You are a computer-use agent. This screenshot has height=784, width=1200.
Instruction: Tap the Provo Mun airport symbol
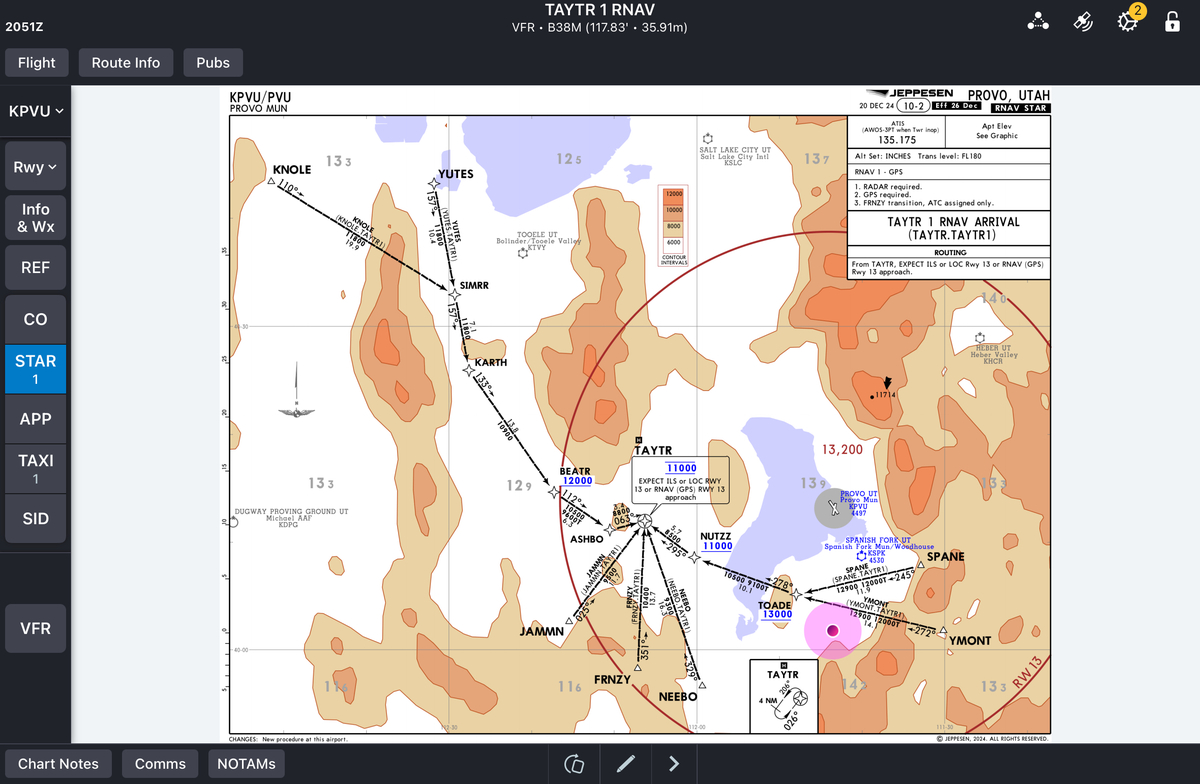[833, 508]
